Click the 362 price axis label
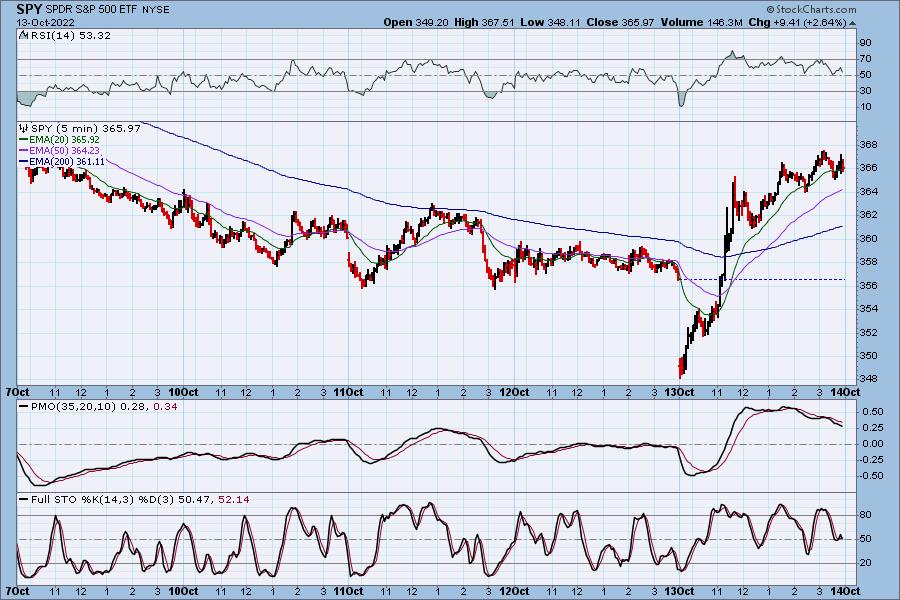The image size is (900, 600). 869,215
